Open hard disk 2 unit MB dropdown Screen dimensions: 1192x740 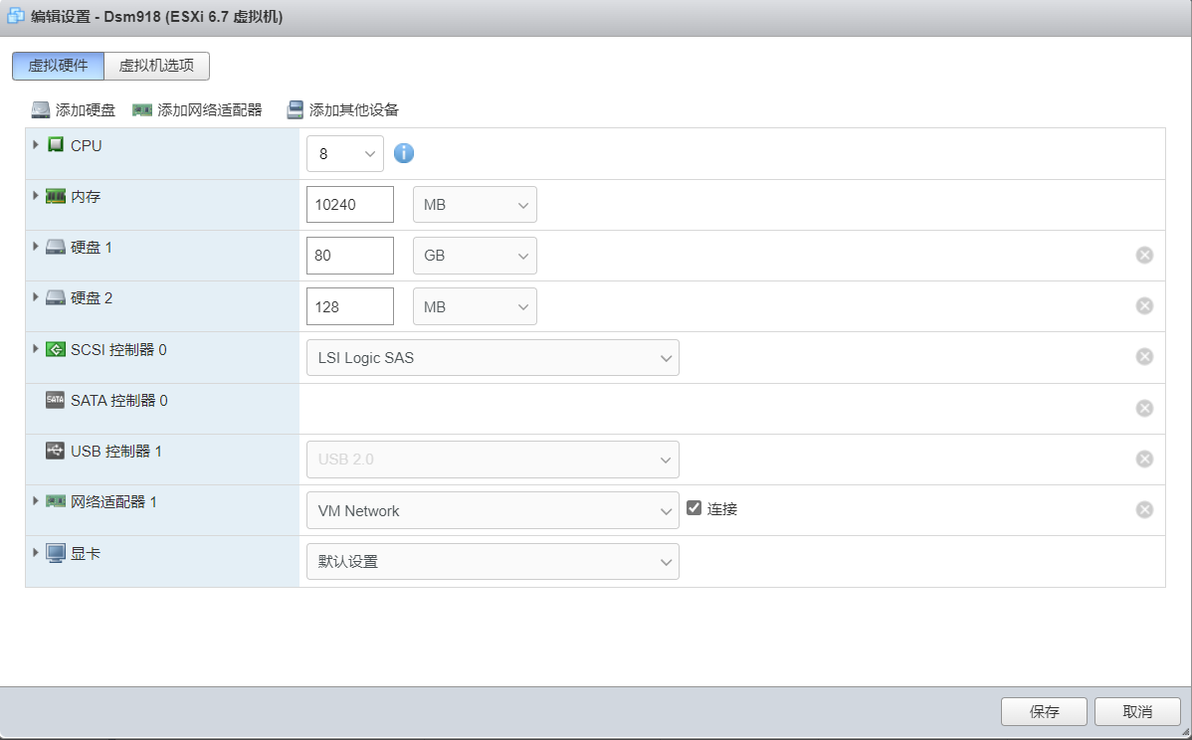tap(475, 306)
